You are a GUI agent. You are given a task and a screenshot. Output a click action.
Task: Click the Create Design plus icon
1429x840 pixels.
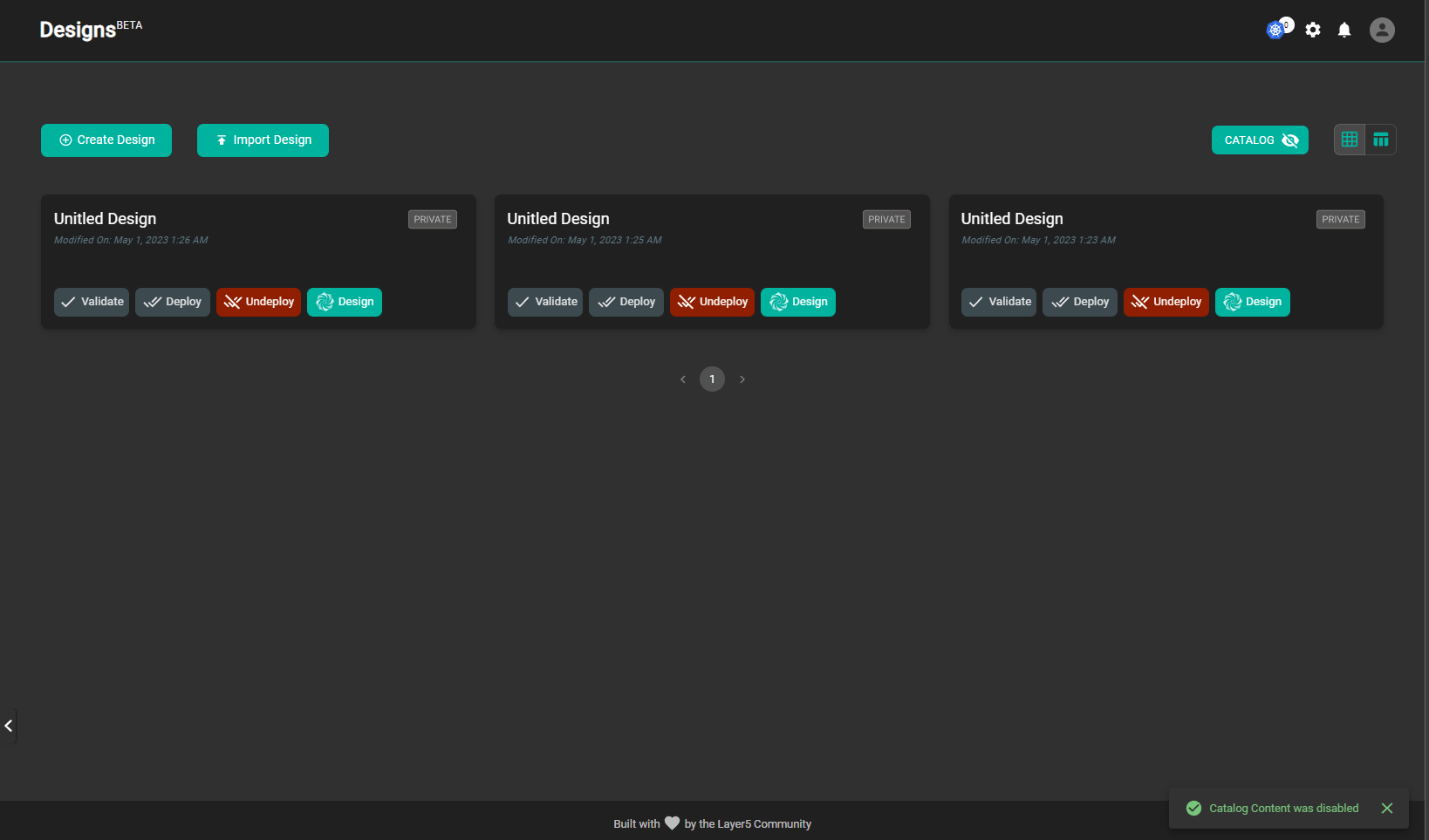tap(65, 140)
